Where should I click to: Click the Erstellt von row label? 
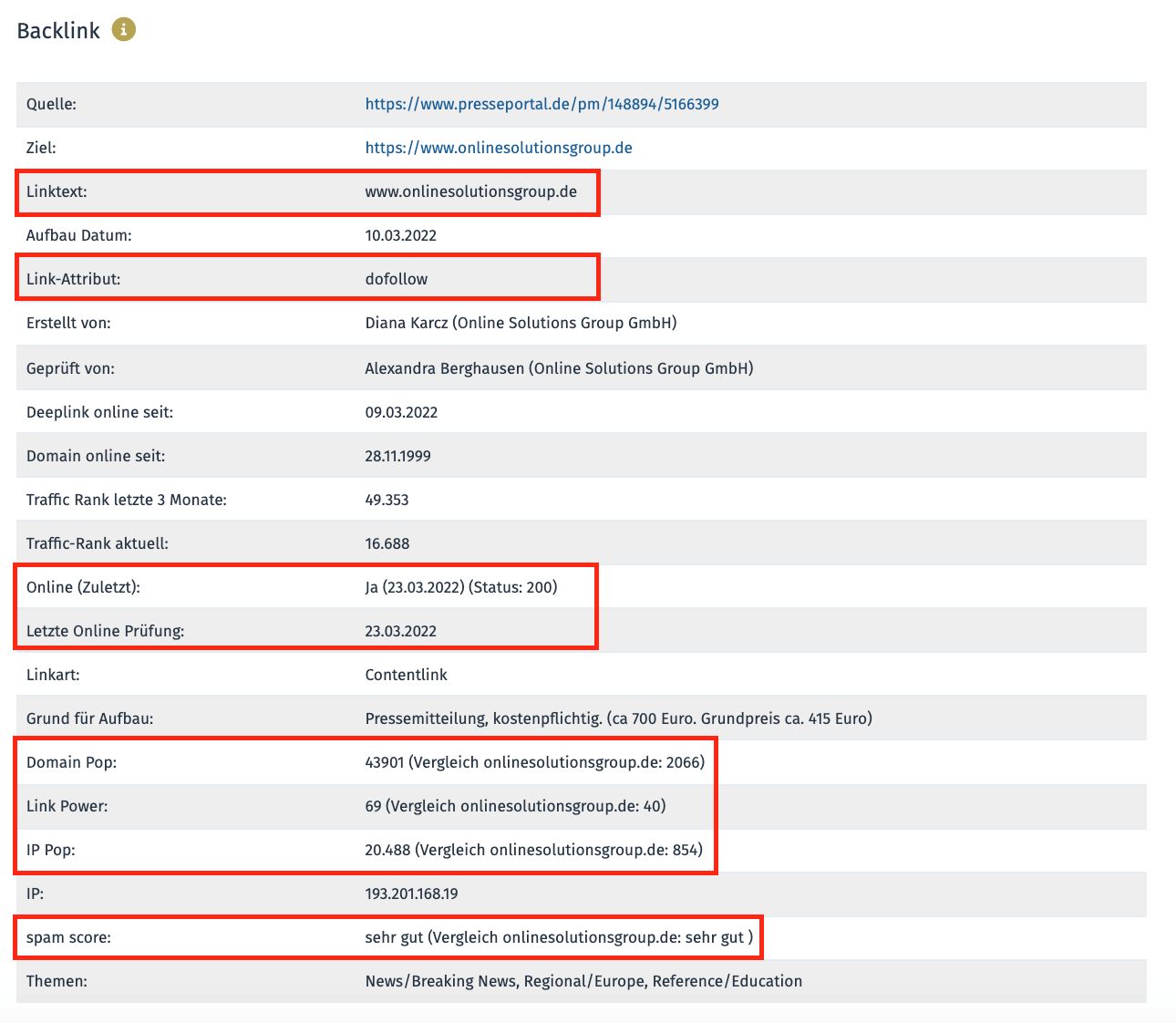click(68, 323)
